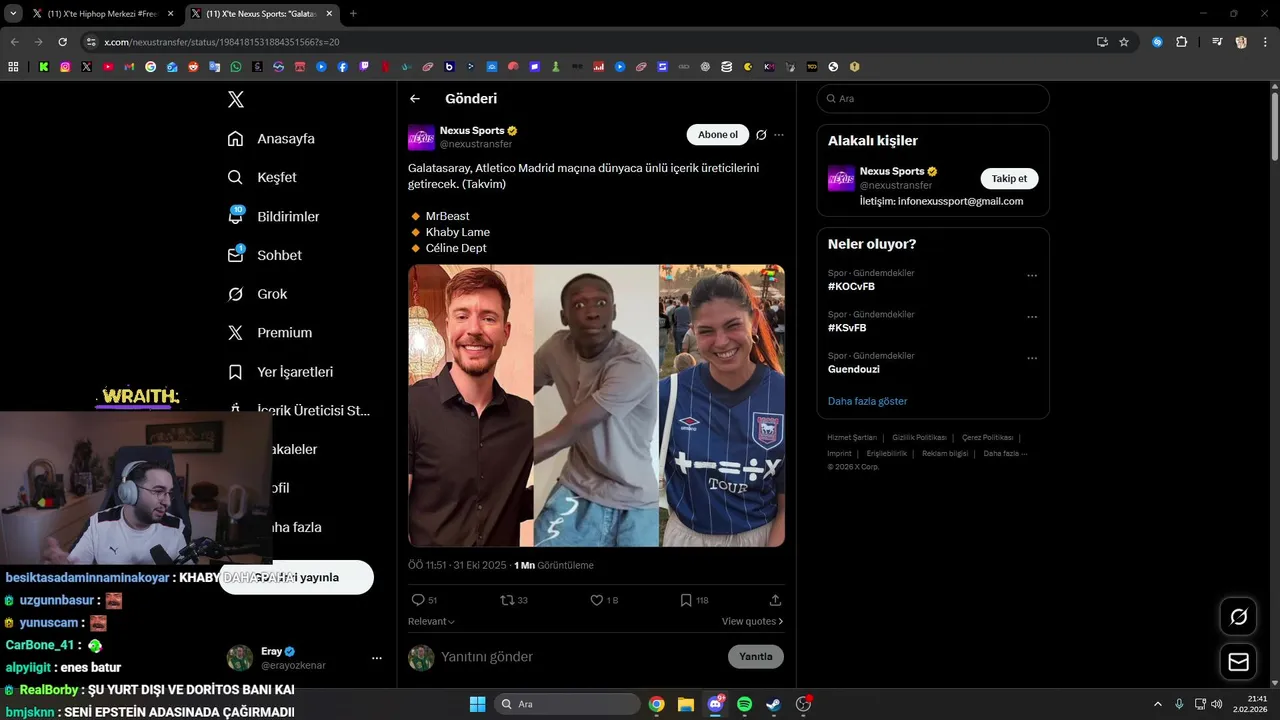The width and height of the screenshot is (1280, 720).
Task: Open options for Guendouzi trend
Action: coord(1032,358)
